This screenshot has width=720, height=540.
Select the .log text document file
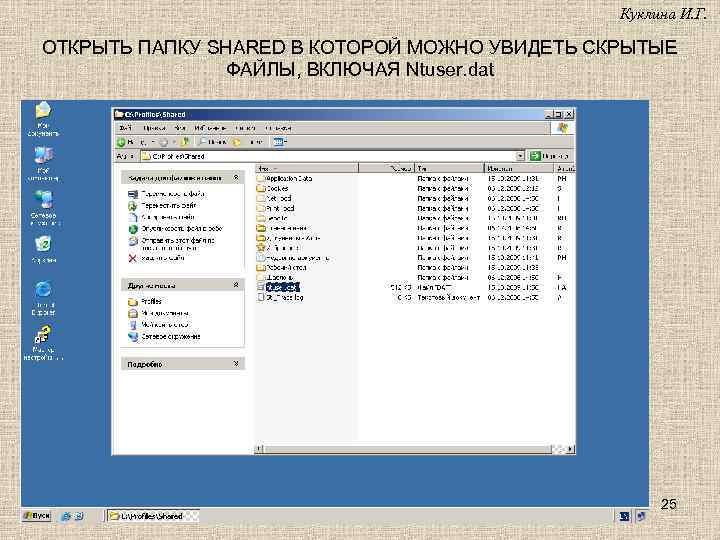pos(281,298)
